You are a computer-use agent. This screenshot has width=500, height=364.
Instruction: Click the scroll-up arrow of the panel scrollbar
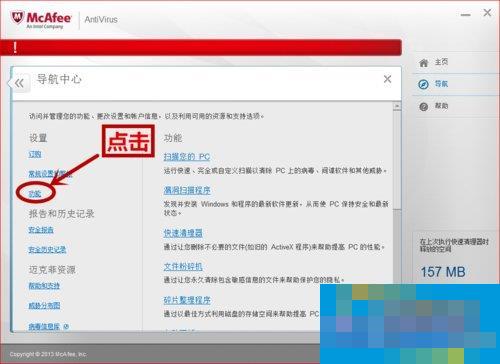(x=397, y=106)
